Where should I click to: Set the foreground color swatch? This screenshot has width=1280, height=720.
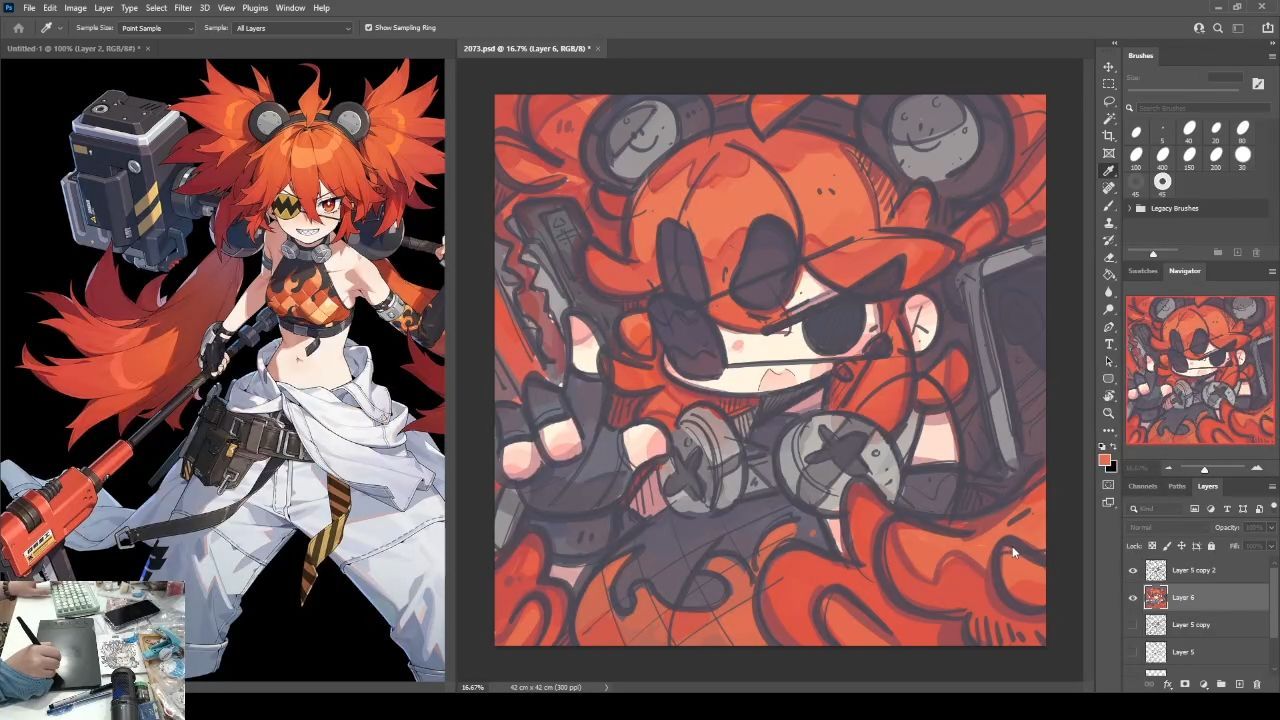1104,460
